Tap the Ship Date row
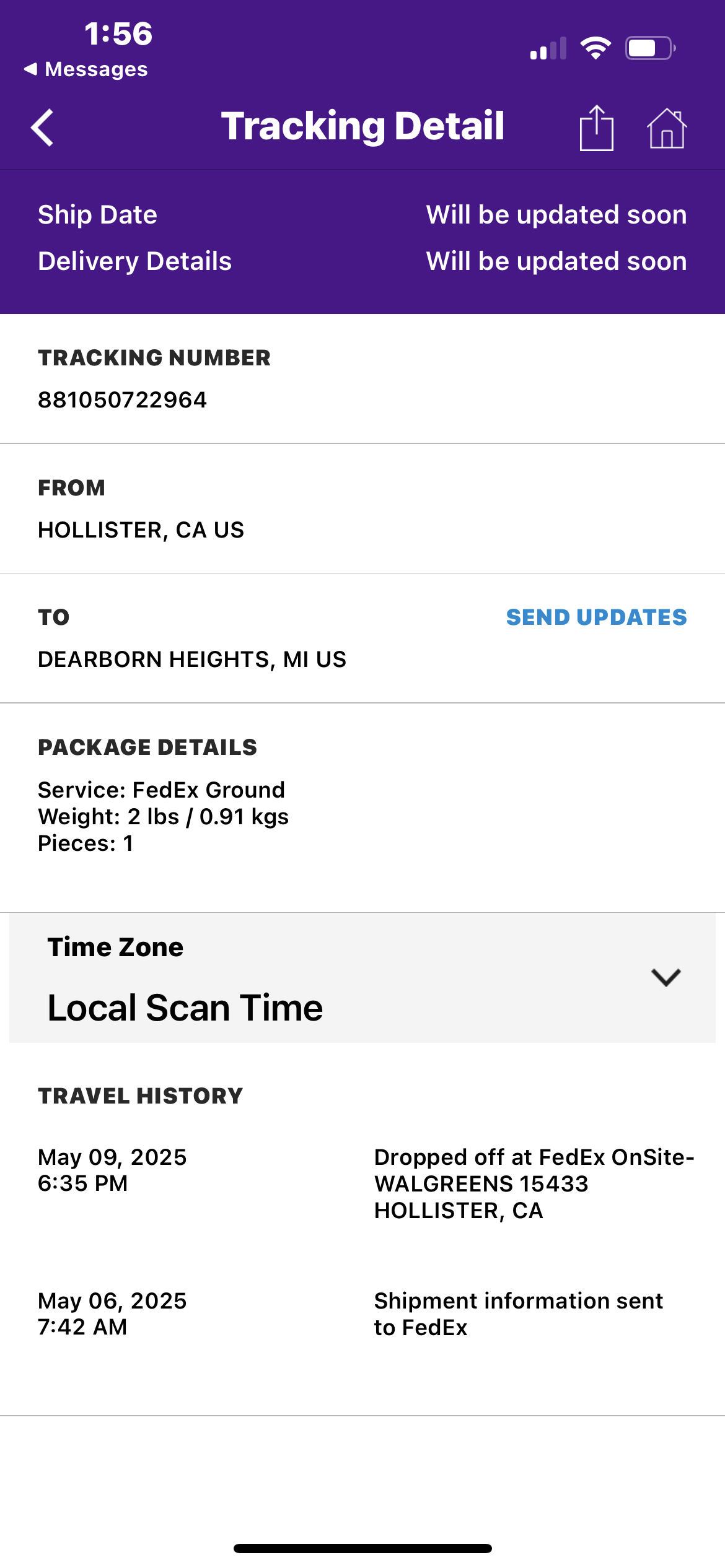 pyautogui.click(x=362, y=215)
